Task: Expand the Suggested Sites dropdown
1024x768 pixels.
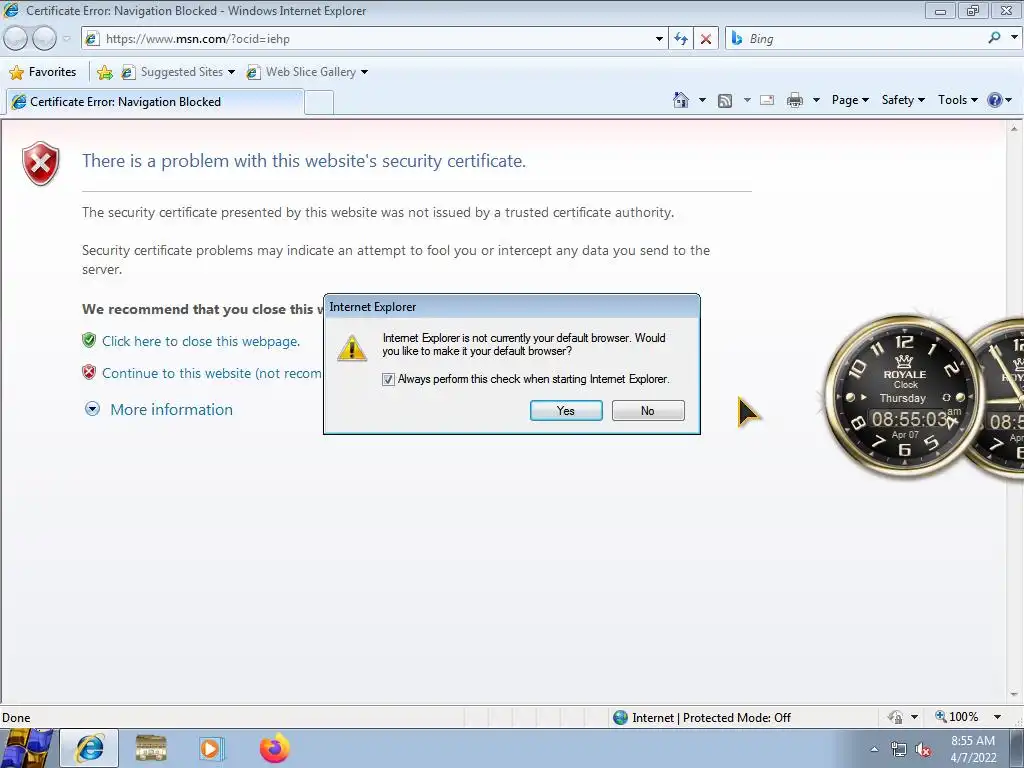Action: (x=231, y=72)
